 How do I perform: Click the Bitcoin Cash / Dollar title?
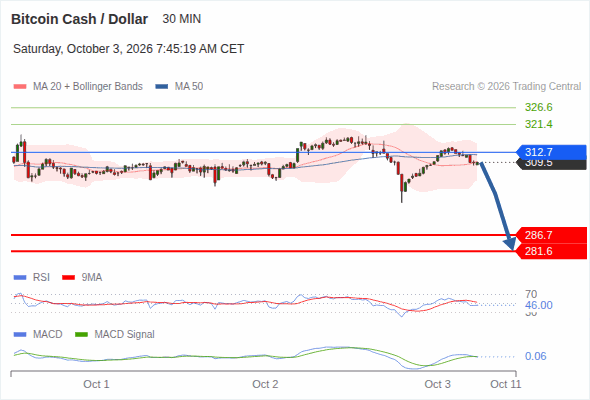[79, 19]
